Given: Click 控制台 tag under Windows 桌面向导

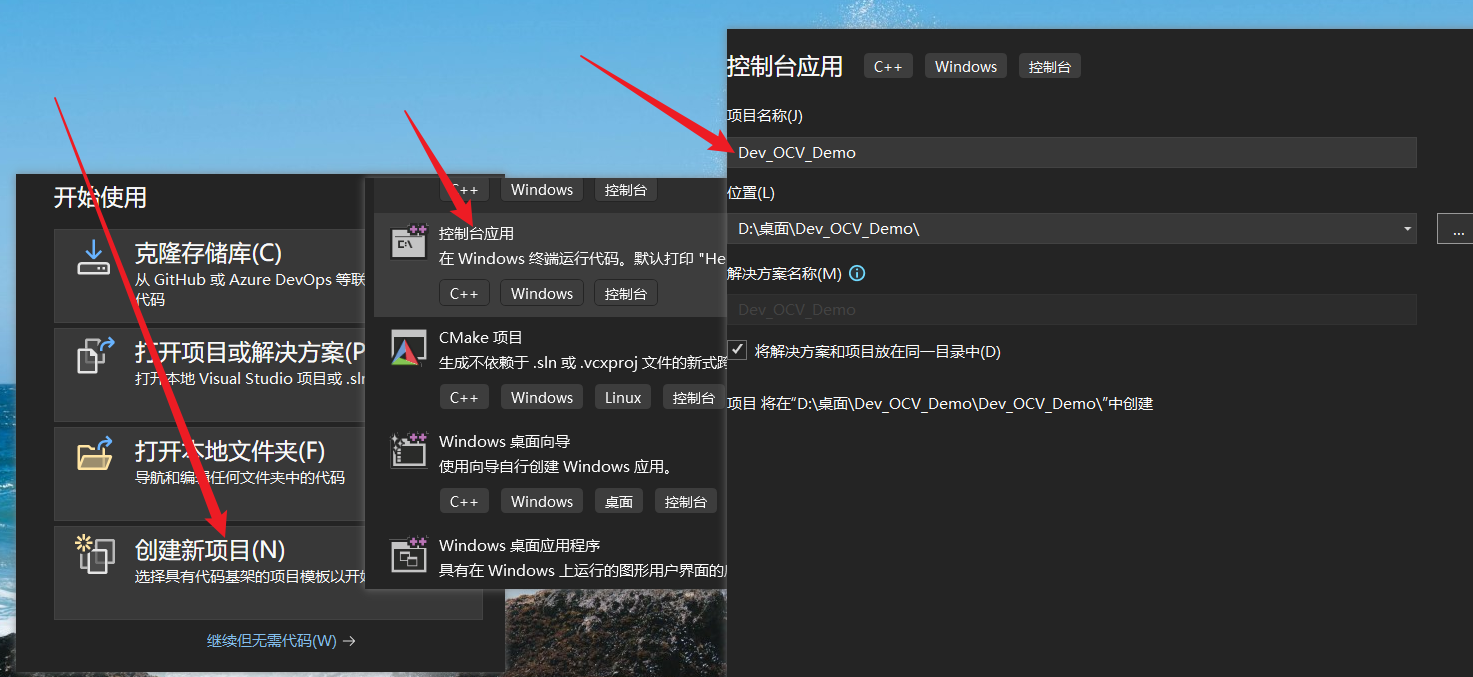Looking at the screenshot, I should click(686, 501).
